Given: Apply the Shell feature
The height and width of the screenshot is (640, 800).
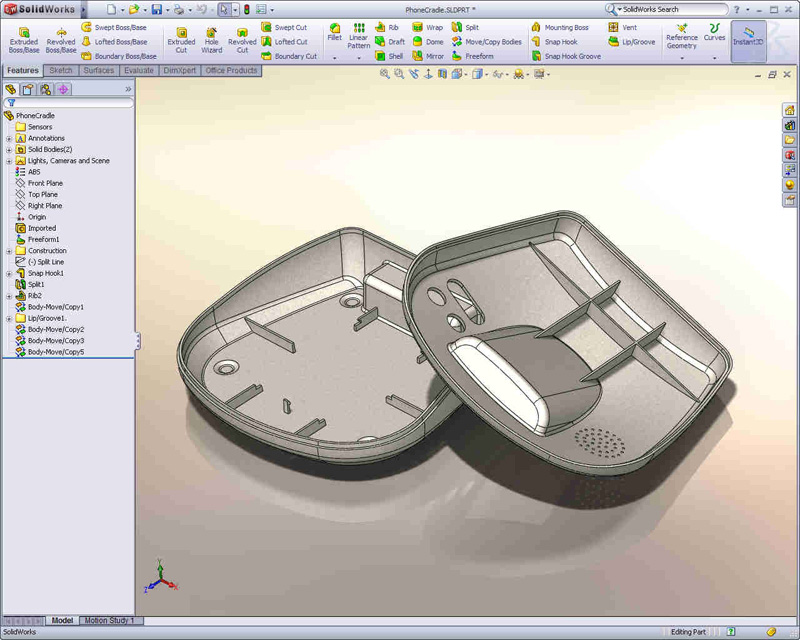Looking at the screenshot, I should [x=389, y=57].
